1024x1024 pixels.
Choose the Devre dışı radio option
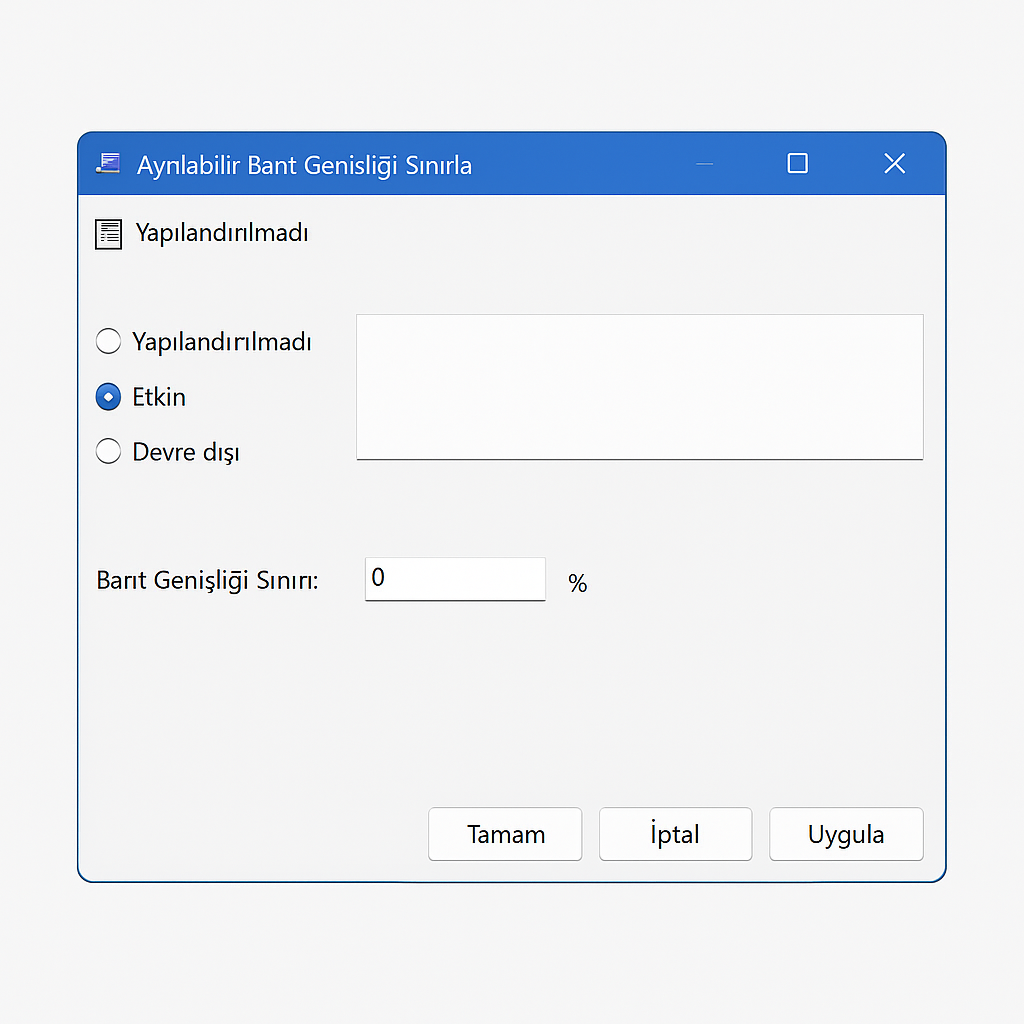tap(108, 452)
